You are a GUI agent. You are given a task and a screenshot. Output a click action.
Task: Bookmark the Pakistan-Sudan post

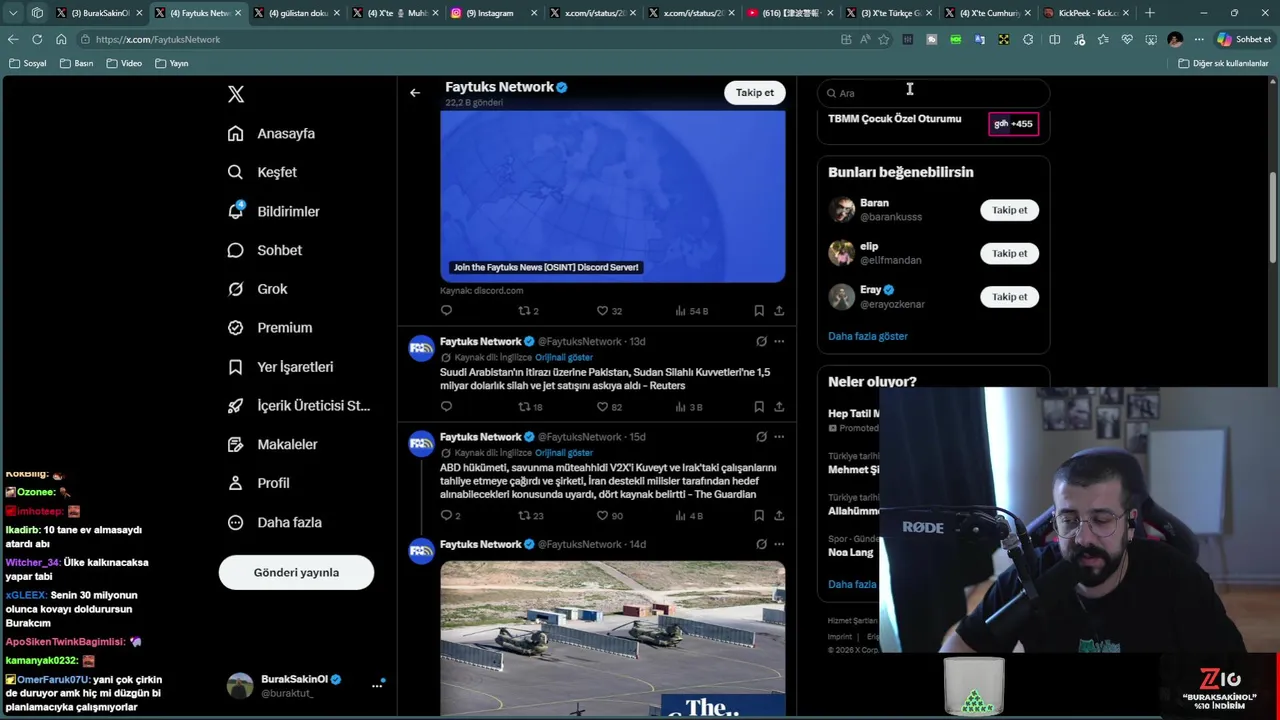coord(759,407)
